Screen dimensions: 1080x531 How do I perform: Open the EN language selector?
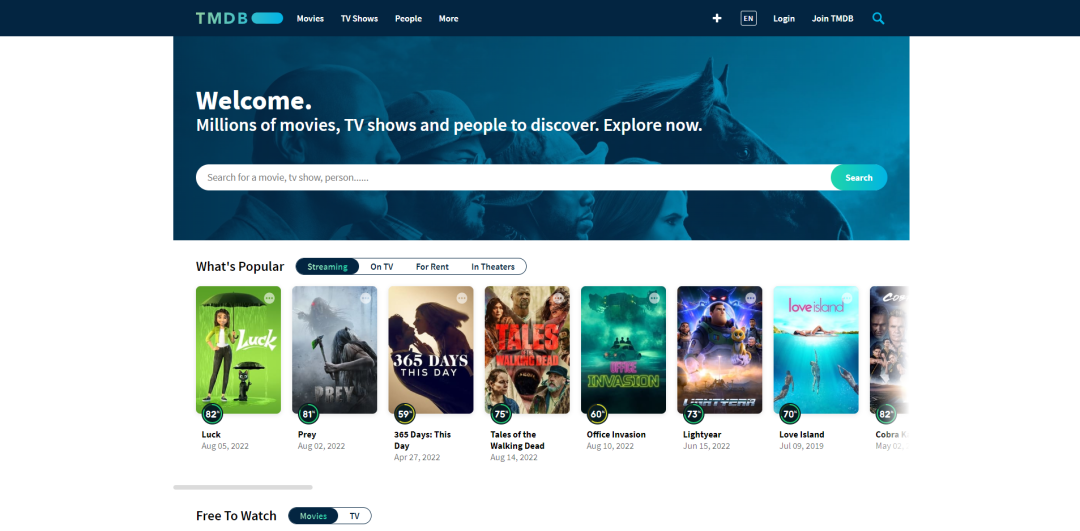click(749, 19)
